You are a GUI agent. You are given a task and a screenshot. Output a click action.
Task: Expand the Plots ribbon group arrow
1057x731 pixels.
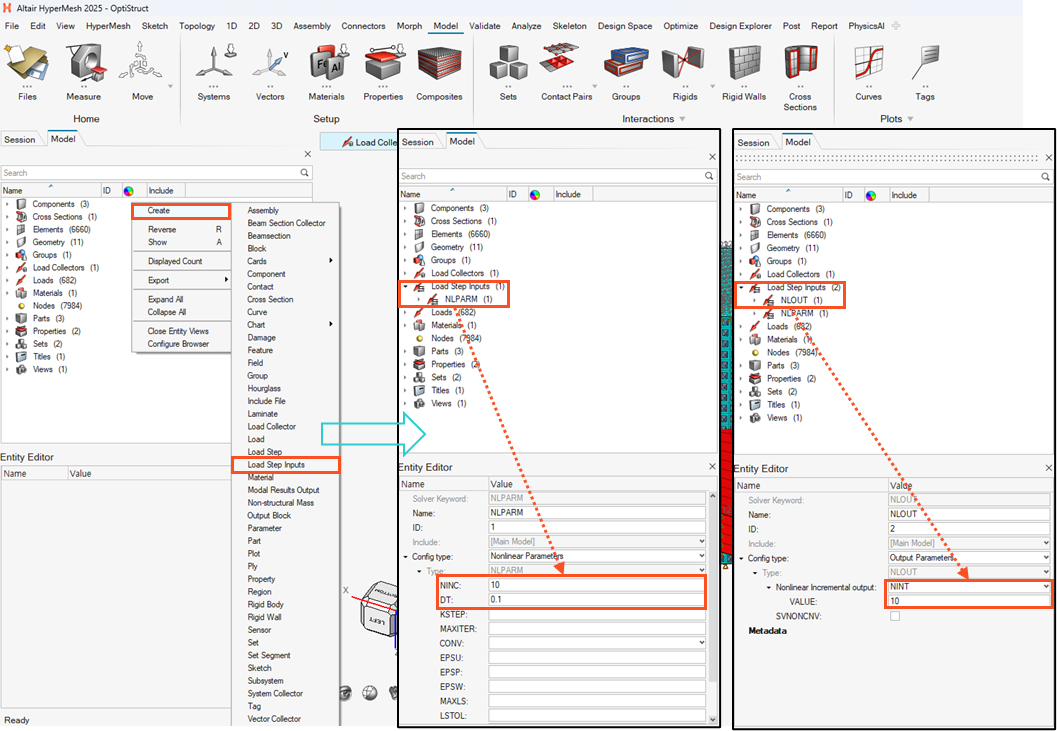(x=911, y=119)
